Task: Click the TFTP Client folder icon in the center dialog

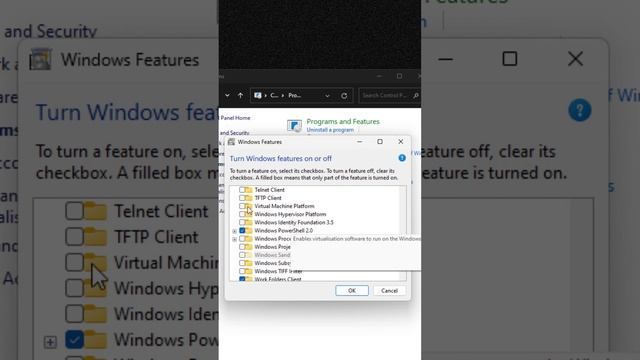Action: click(x=249, y=198)
